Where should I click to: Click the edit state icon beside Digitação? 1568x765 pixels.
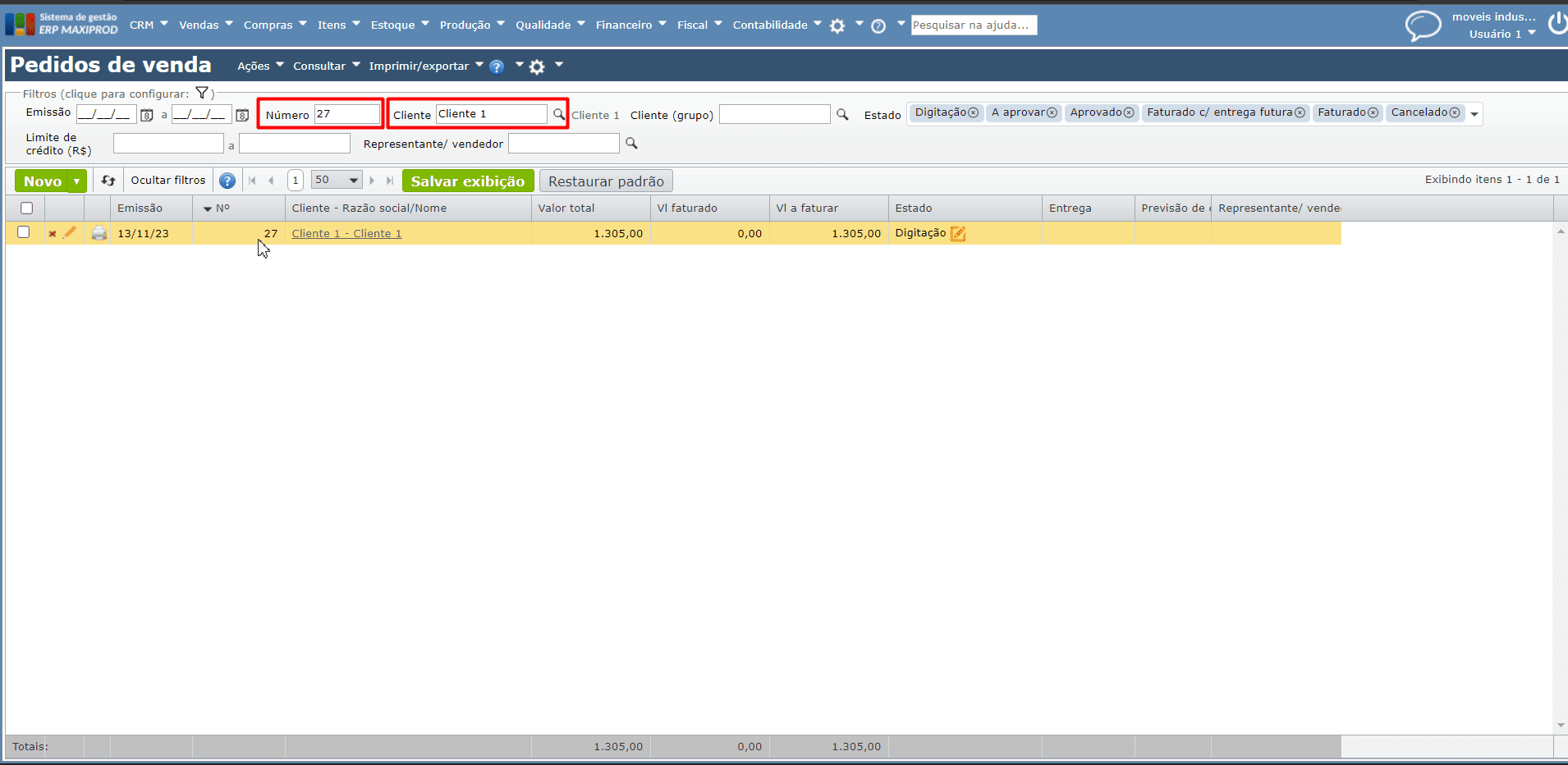958,234
